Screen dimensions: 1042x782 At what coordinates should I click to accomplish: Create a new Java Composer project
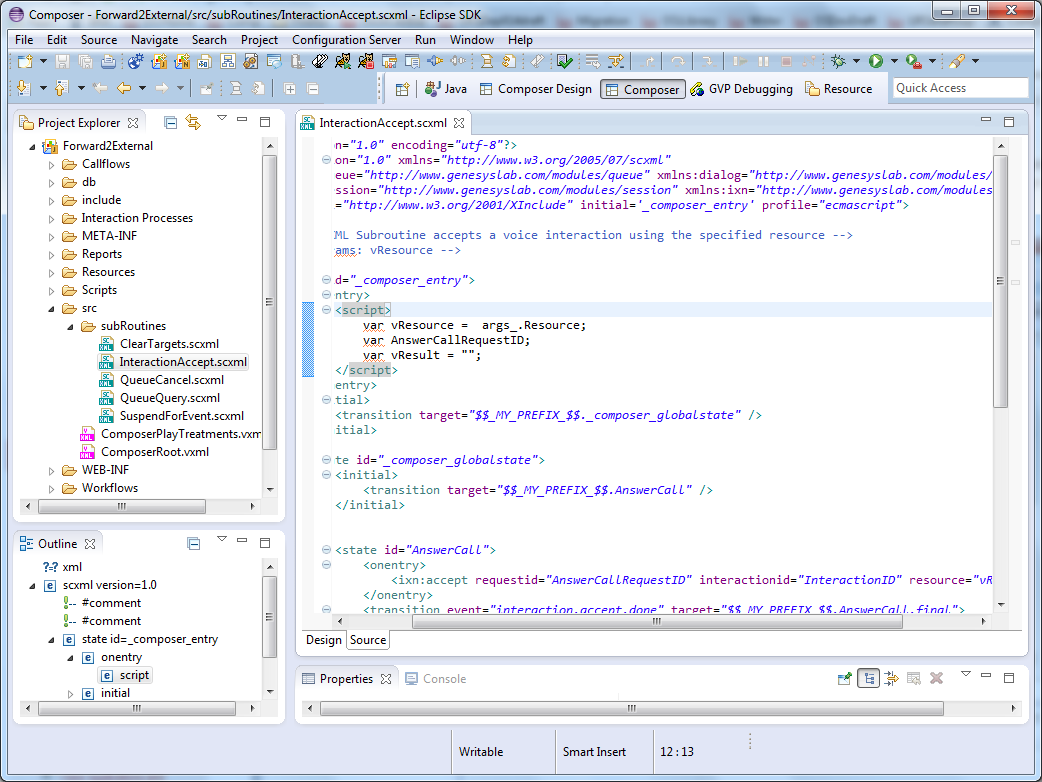tap(159, 62)
